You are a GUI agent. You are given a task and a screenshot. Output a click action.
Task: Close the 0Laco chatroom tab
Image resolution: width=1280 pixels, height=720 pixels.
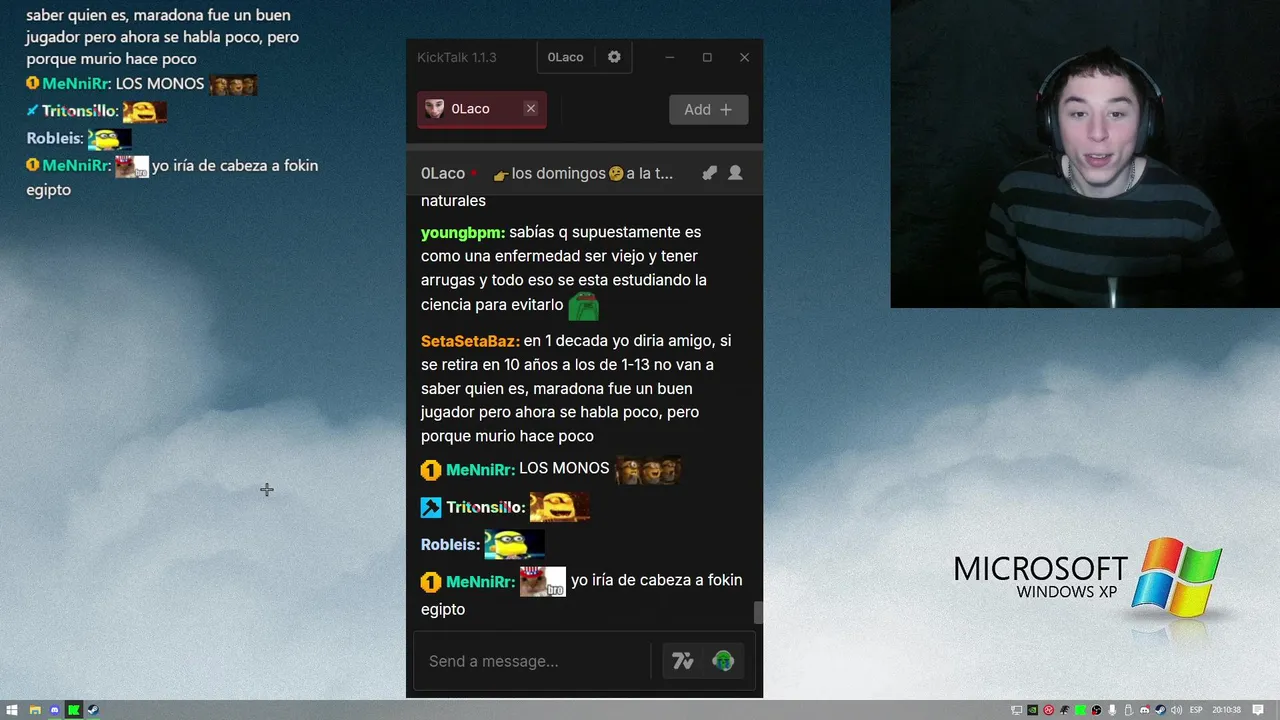pos(531,109)
